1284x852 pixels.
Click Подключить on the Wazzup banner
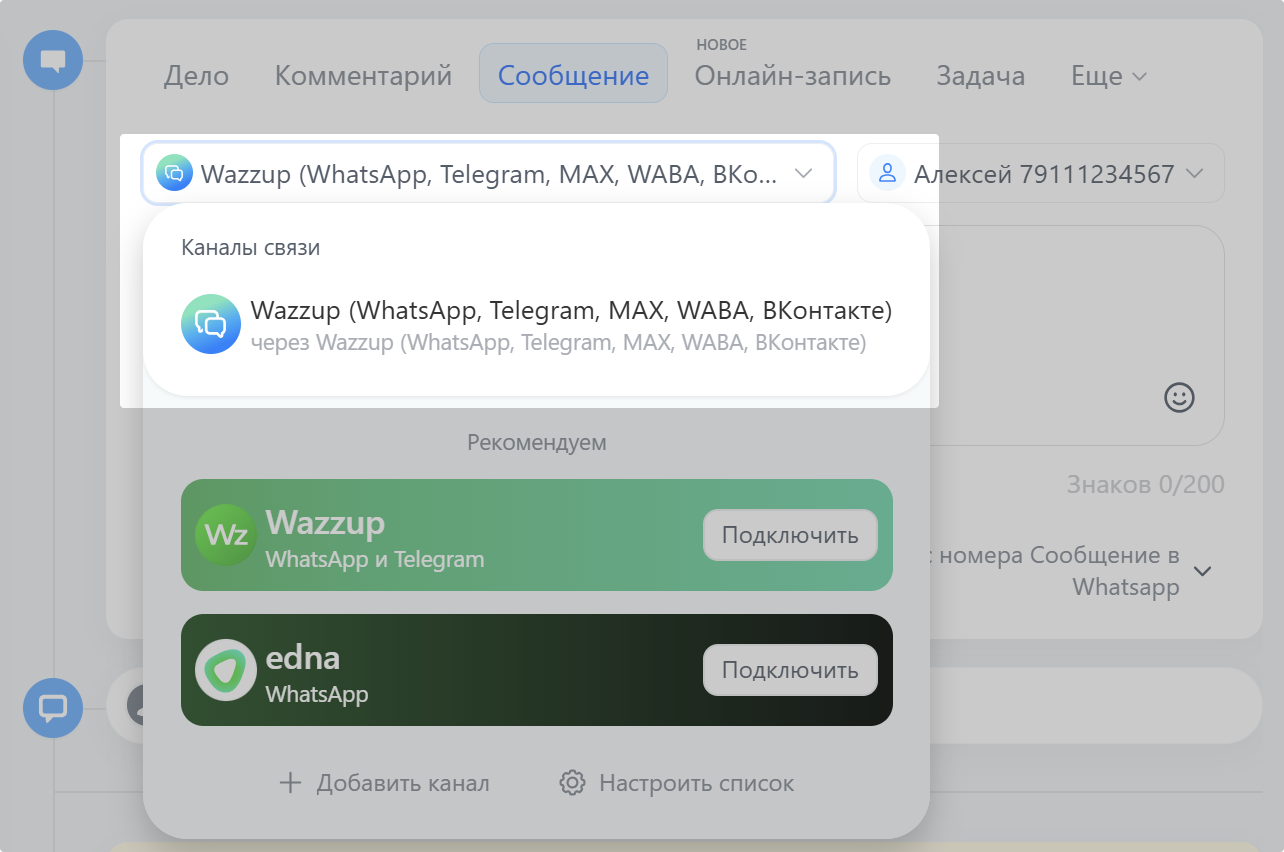pyautogui.click(x=789, y=535)
